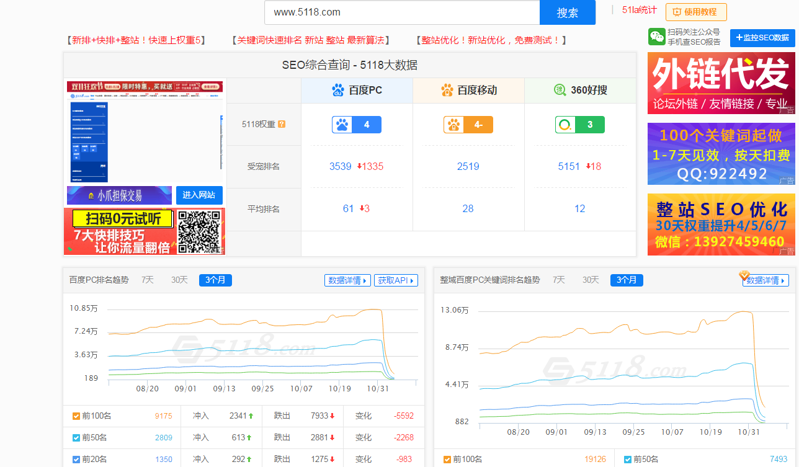Click the Baidu mobile paw icon in column header
This screenshot has height=467, width=799.
tap(447, 90)
